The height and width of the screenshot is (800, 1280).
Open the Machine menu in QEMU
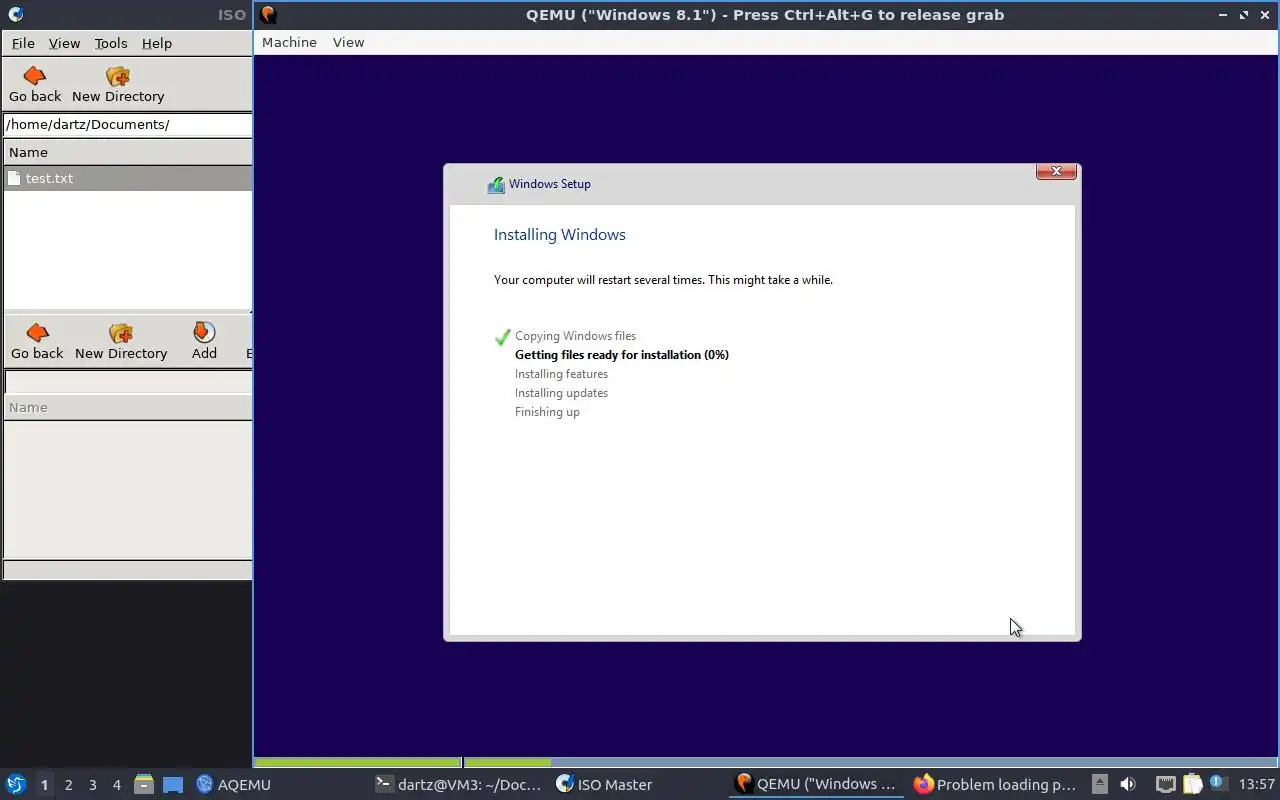coord(289,42)
